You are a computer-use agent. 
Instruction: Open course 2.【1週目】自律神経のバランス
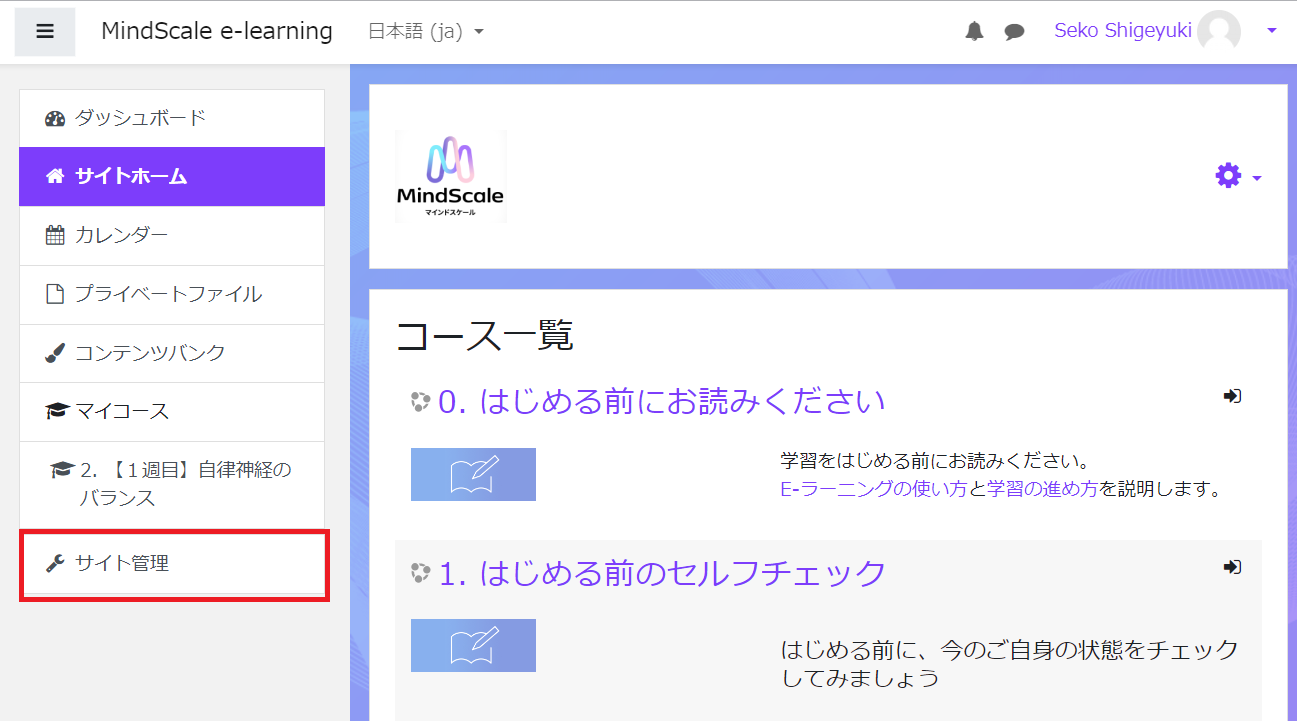point(185,483)
